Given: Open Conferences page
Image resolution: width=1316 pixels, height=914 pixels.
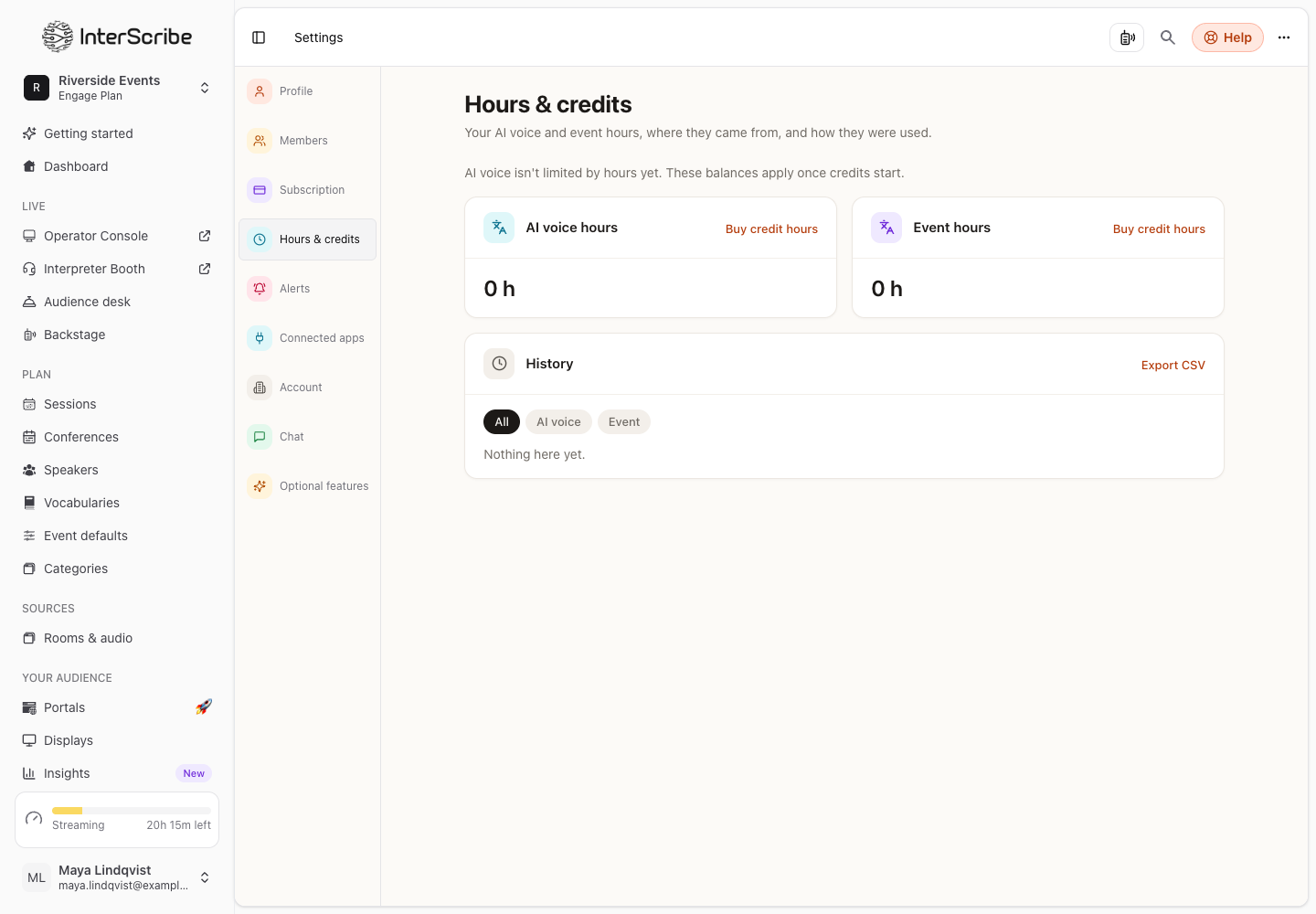Looking at the screenshot, I should coord(117,437).
